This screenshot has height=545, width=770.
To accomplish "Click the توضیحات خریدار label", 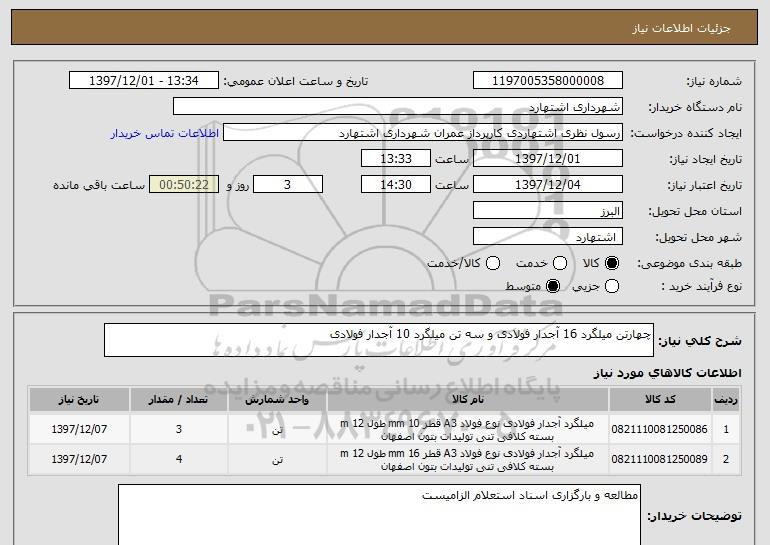I will click(694, 517).
